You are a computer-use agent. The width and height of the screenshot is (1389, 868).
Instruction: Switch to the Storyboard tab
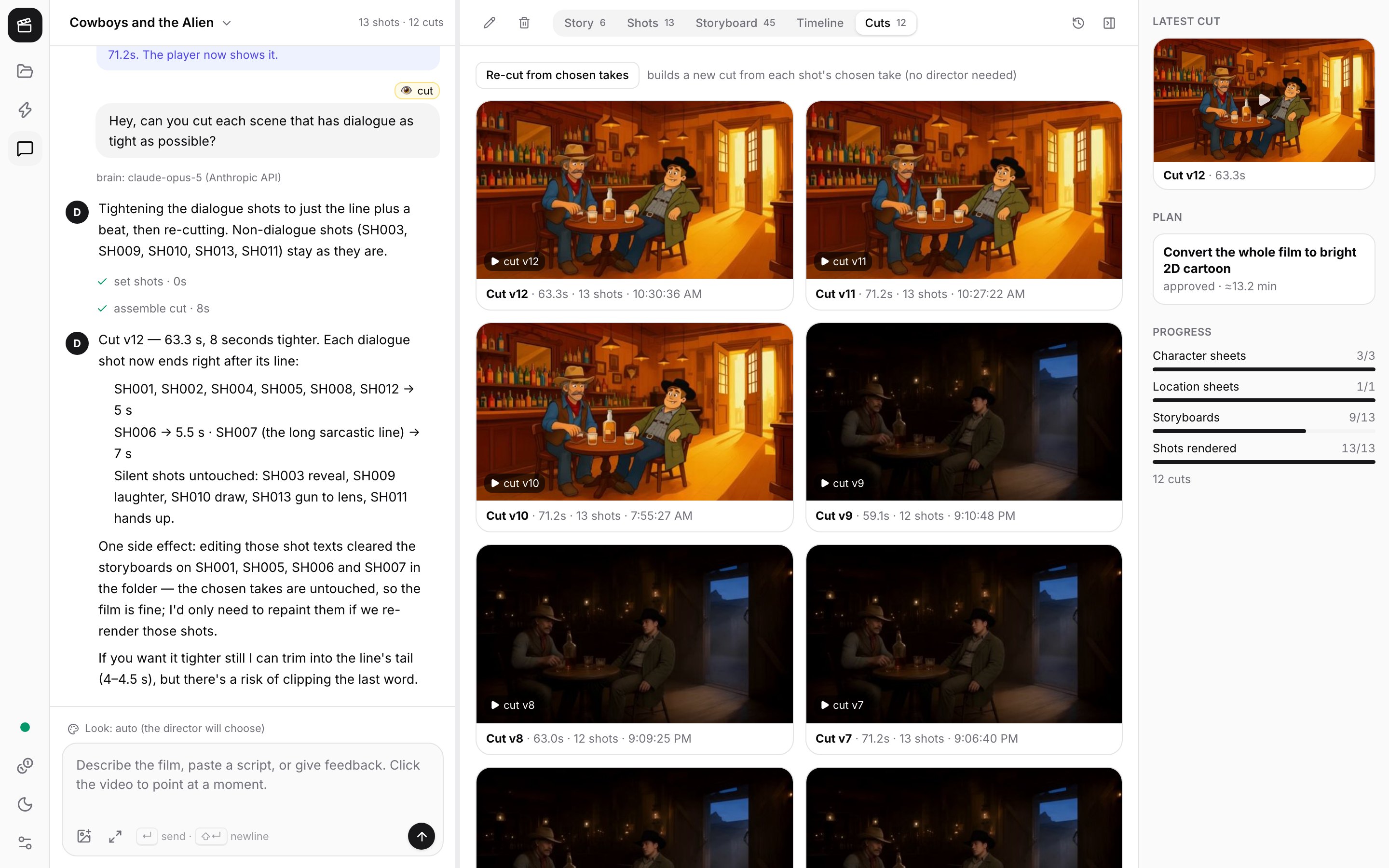[735, 23]
